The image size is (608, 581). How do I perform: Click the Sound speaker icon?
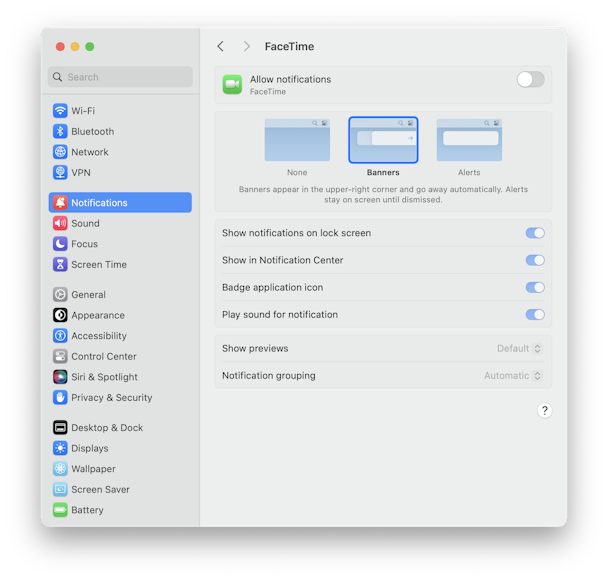[x=60, y=223]
